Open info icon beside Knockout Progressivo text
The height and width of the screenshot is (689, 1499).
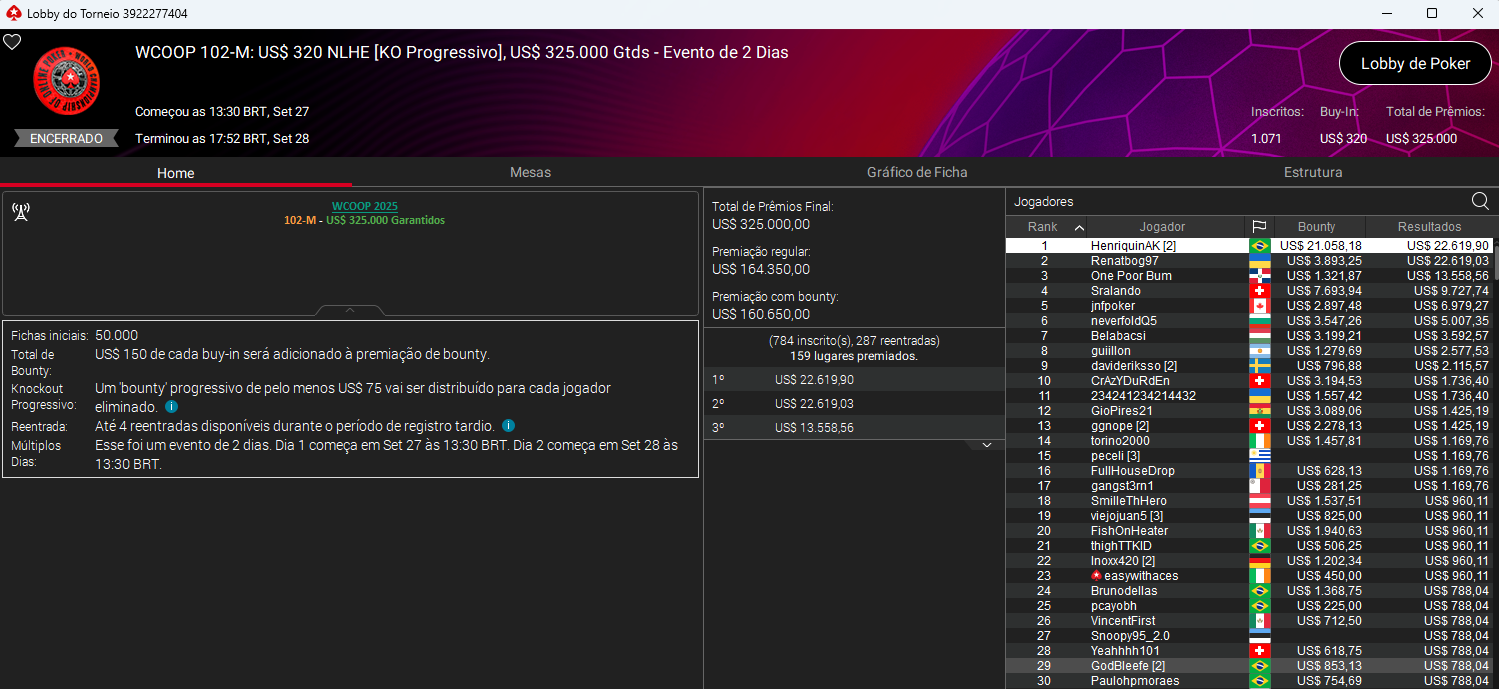click(171, 407)
